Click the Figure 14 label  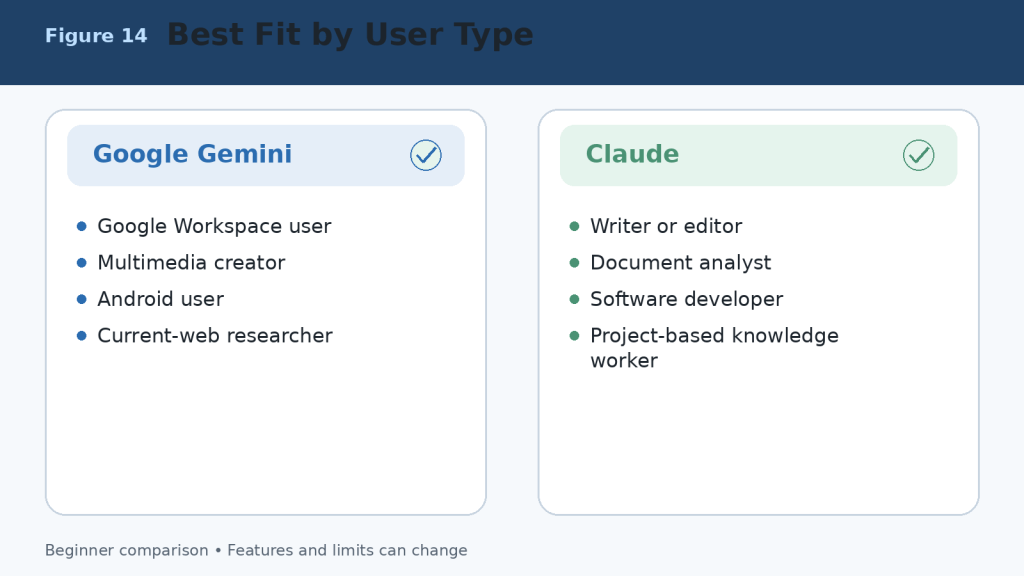point(96,35)
